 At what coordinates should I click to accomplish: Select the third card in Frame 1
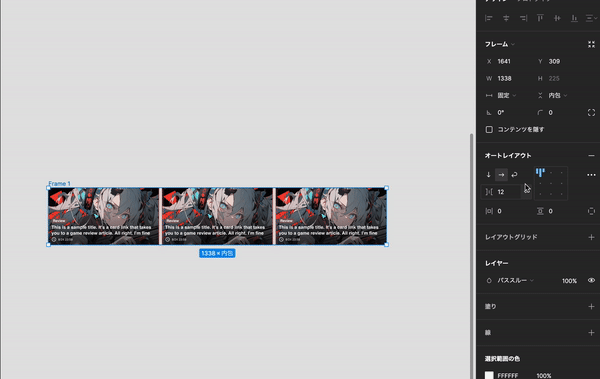331,216
